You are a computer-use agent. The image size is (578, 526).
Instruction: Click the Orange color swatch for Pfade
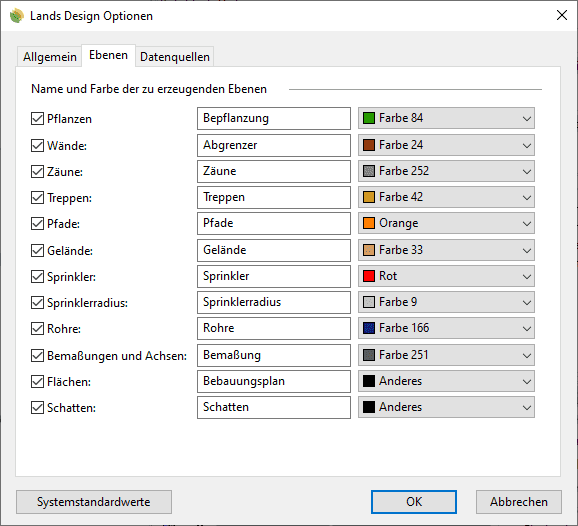(x=369, y=223)
